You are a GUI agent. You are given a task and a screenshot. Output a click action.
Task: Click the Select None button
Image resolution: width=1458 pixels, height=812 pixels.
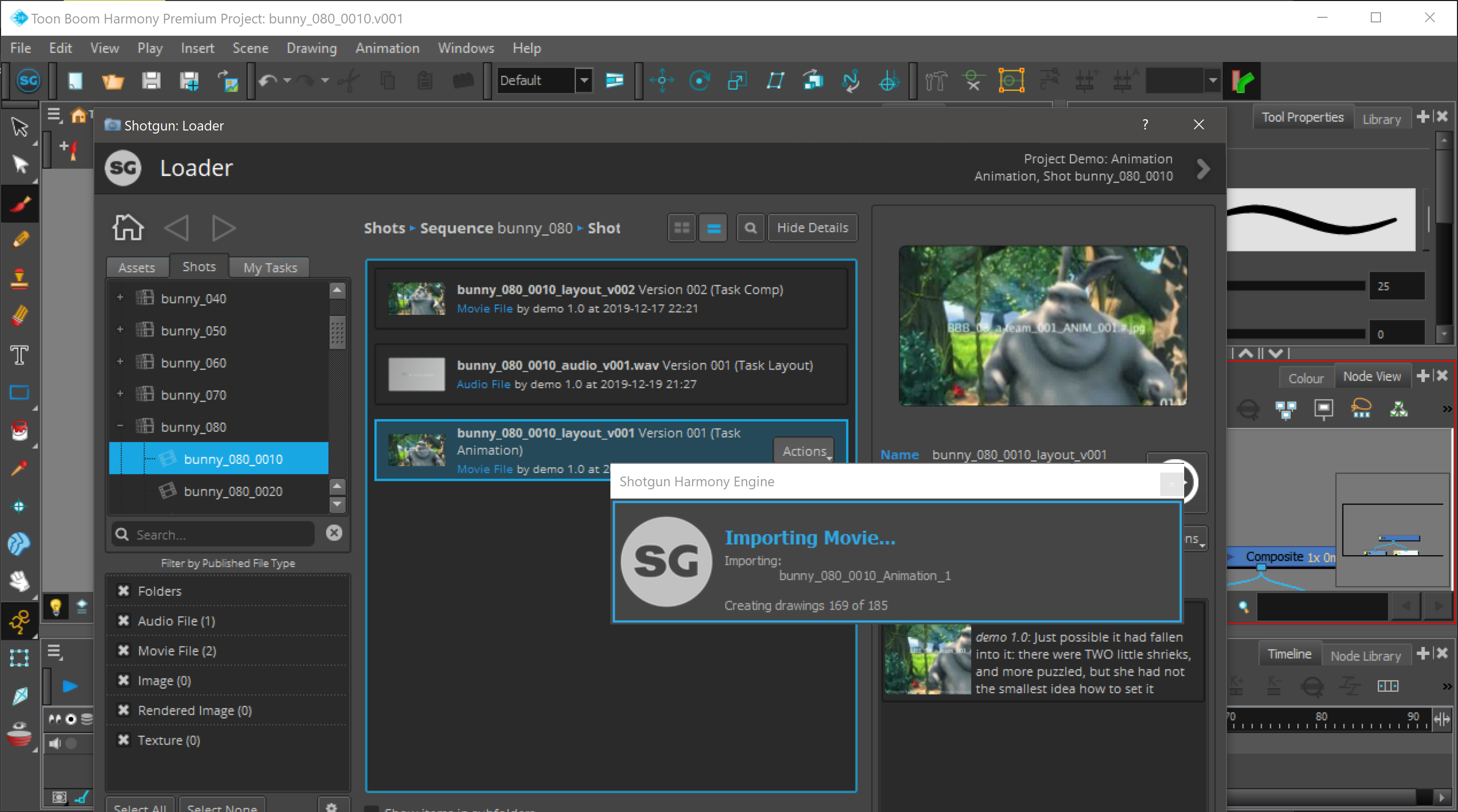[x=222, y=805]
